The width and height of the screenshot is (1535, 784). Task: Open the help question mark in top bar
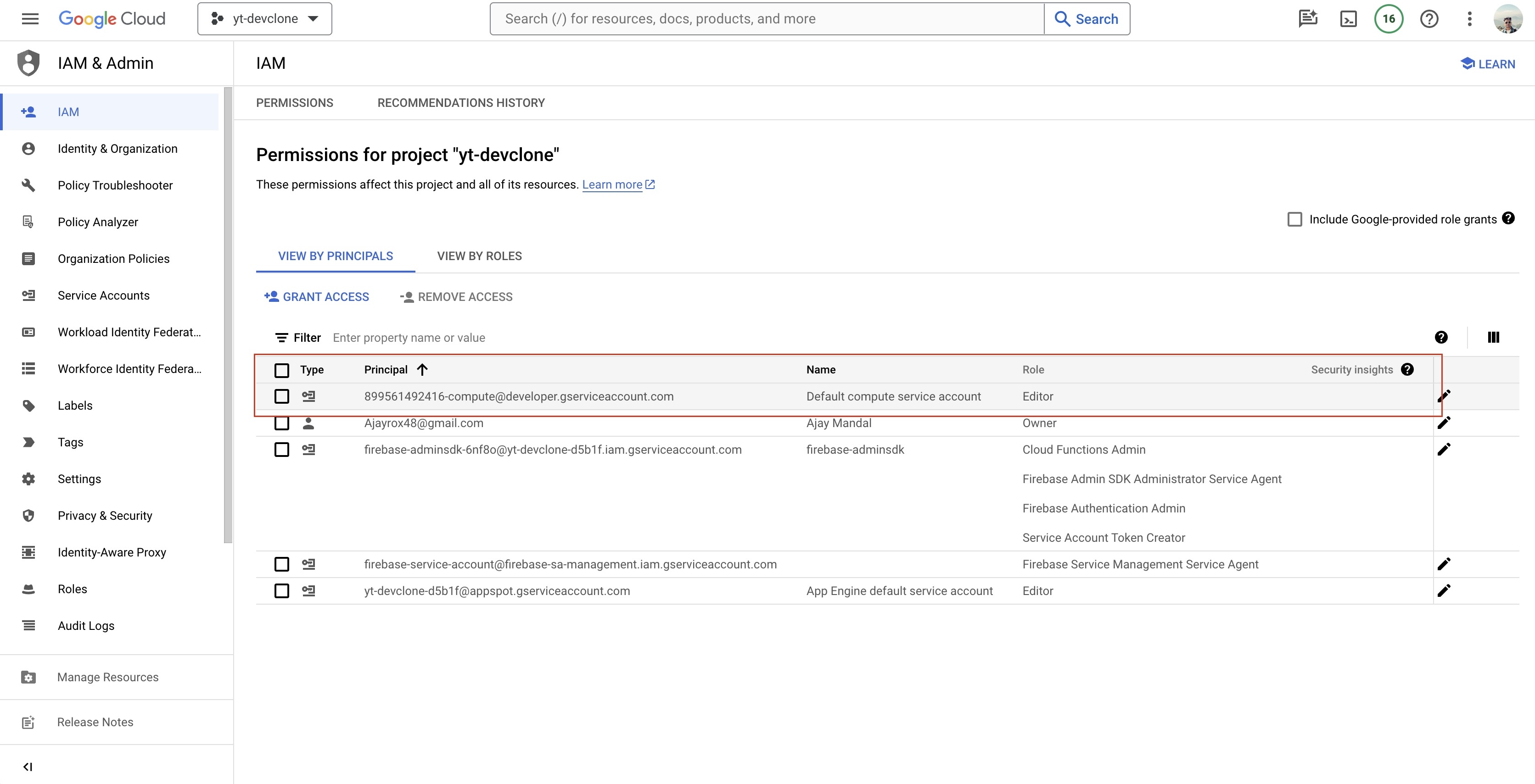(x=1429, y=19)
